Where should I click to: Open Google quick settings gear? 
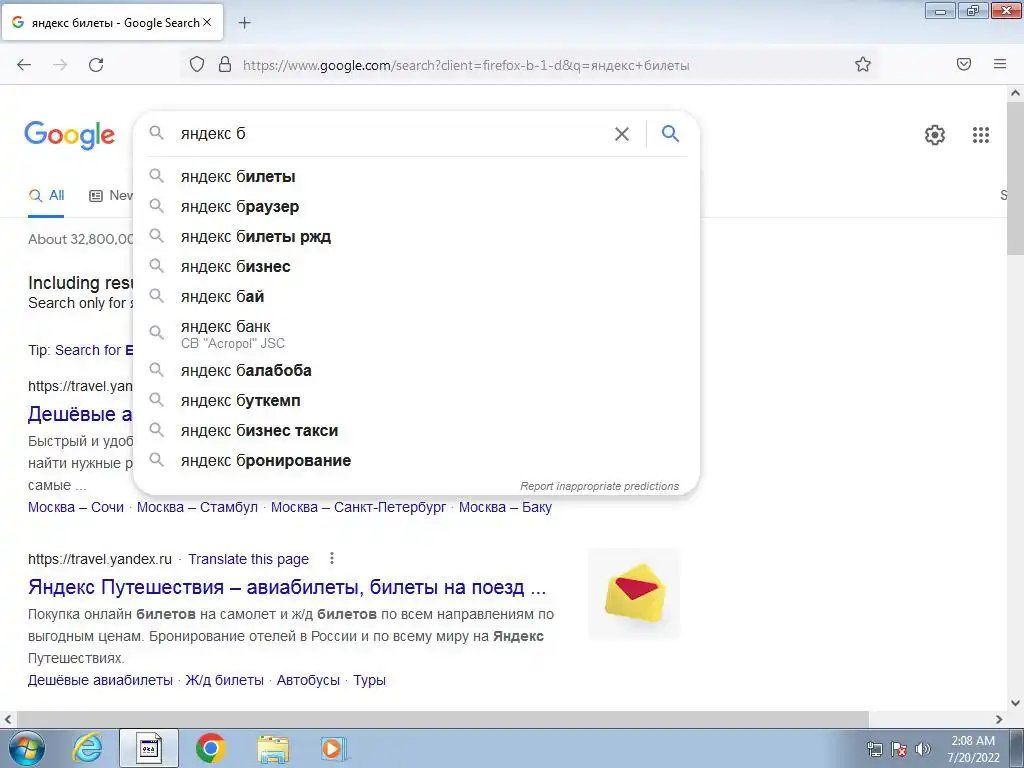pyautogui.click(x=935, y=135)
